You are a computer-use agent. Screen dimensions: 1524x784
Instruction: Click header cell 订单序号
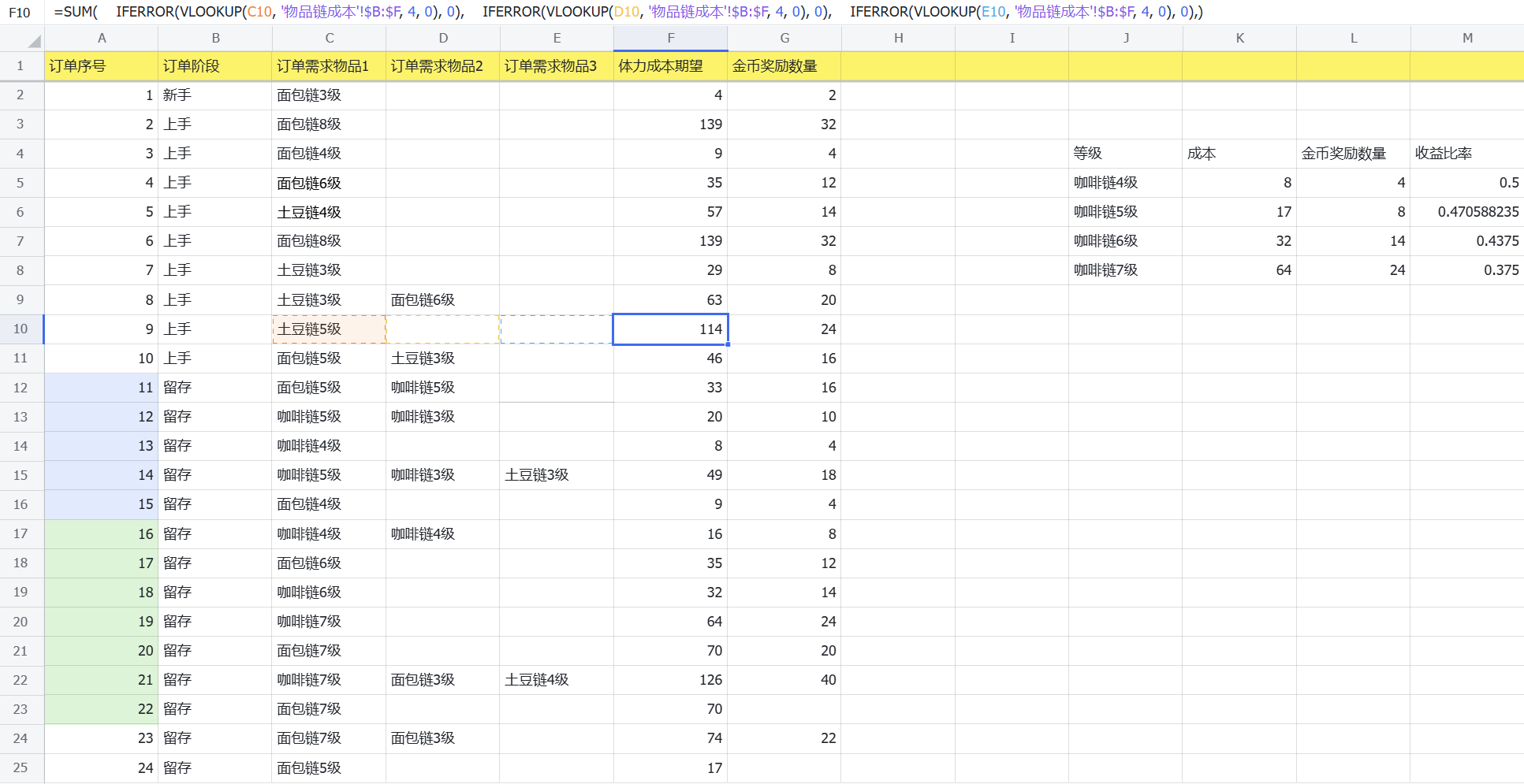pyautogui.click(x=102, y=66)
